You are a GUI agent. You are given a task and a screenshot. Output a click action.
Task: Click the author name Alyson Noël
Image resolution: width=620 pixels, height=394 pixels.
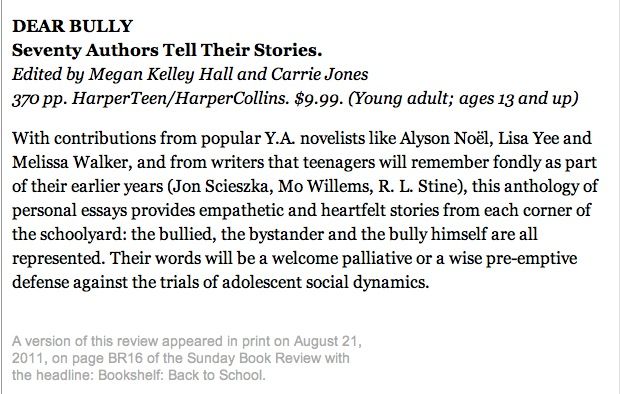[x=446, y=138]
